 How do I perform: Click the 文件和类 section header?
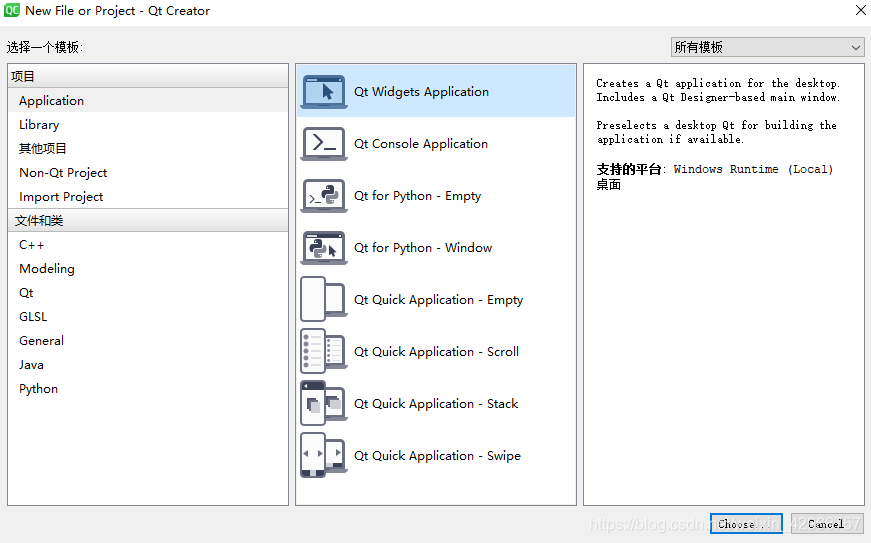[148, 220]
